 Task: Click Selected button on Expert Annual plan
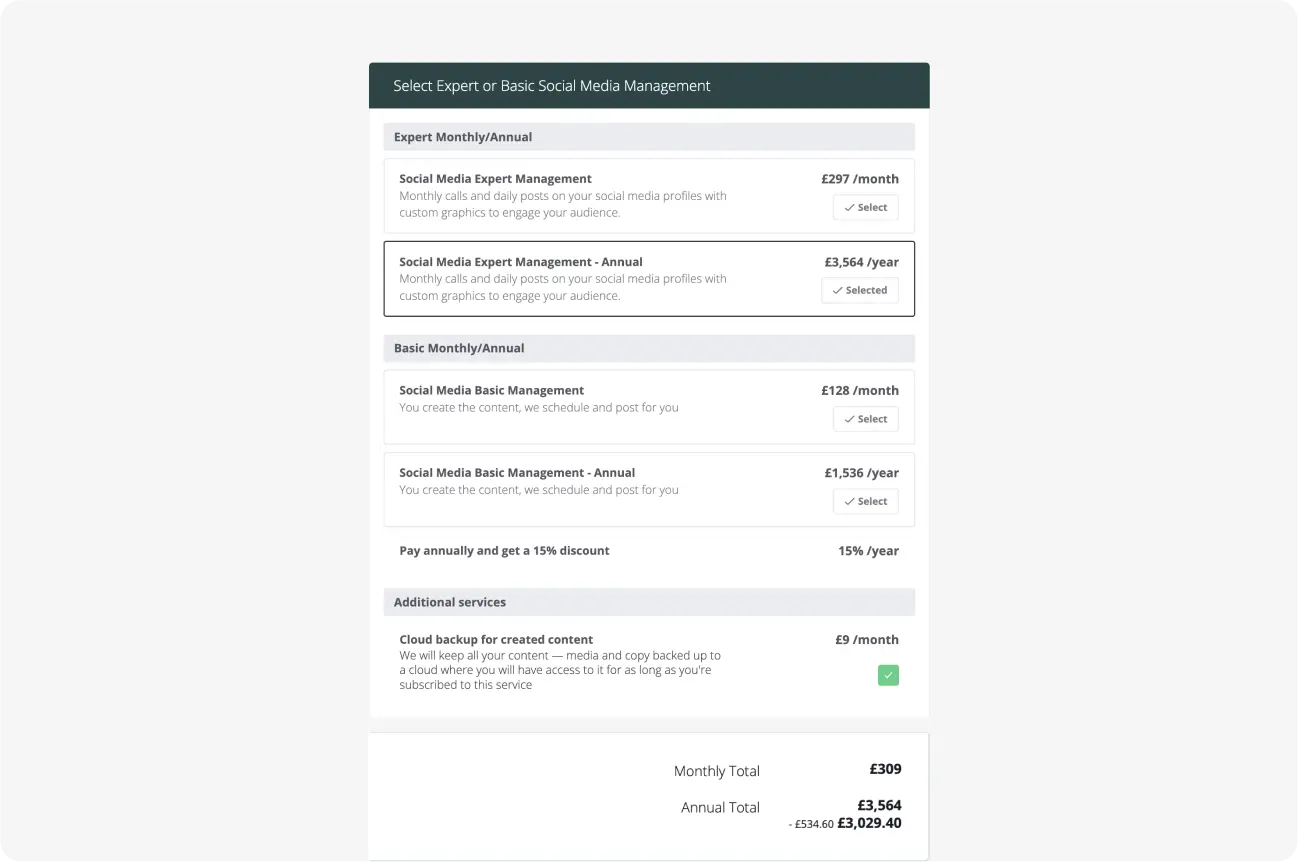click(859, 290)
